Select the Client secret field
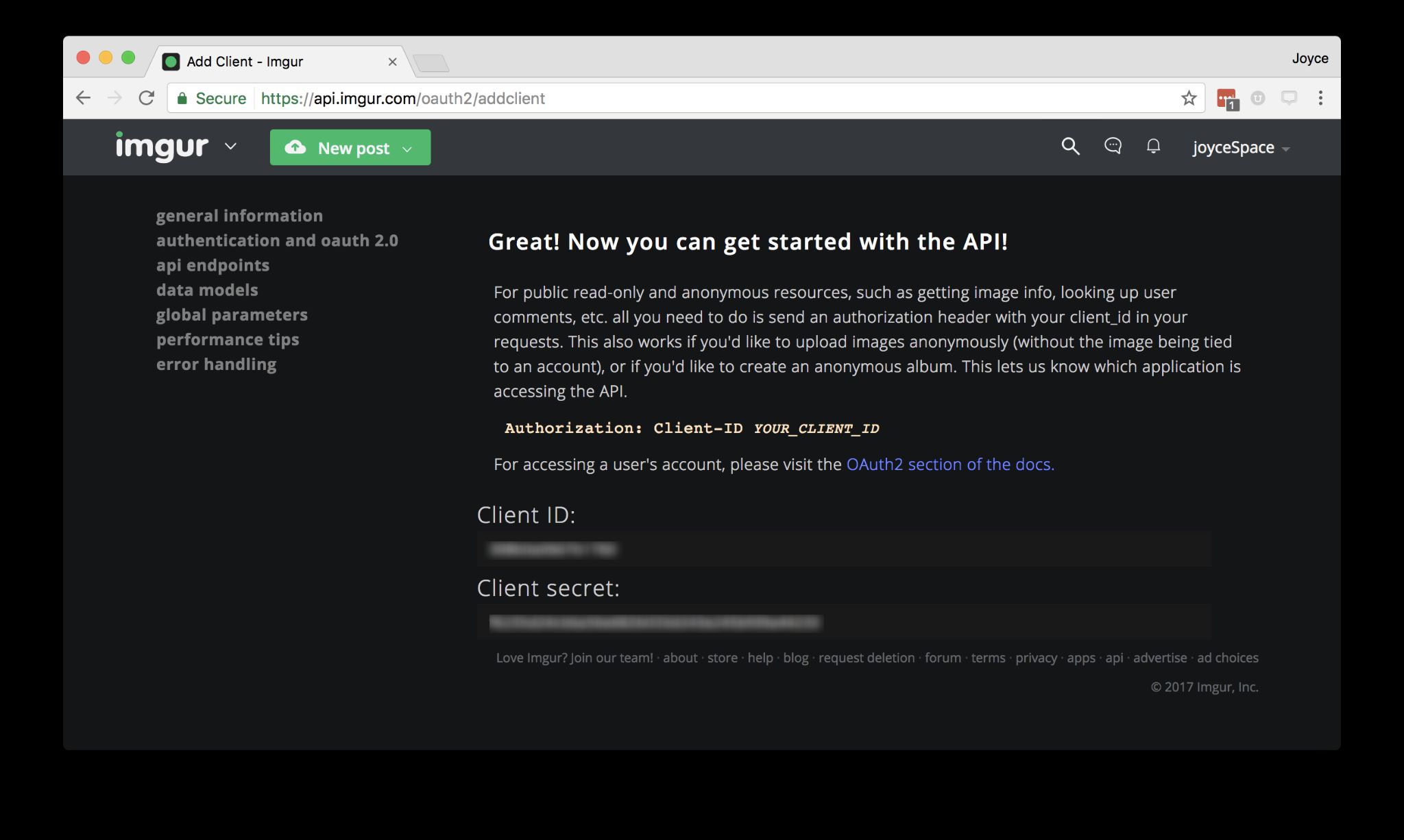 (843, 622)
